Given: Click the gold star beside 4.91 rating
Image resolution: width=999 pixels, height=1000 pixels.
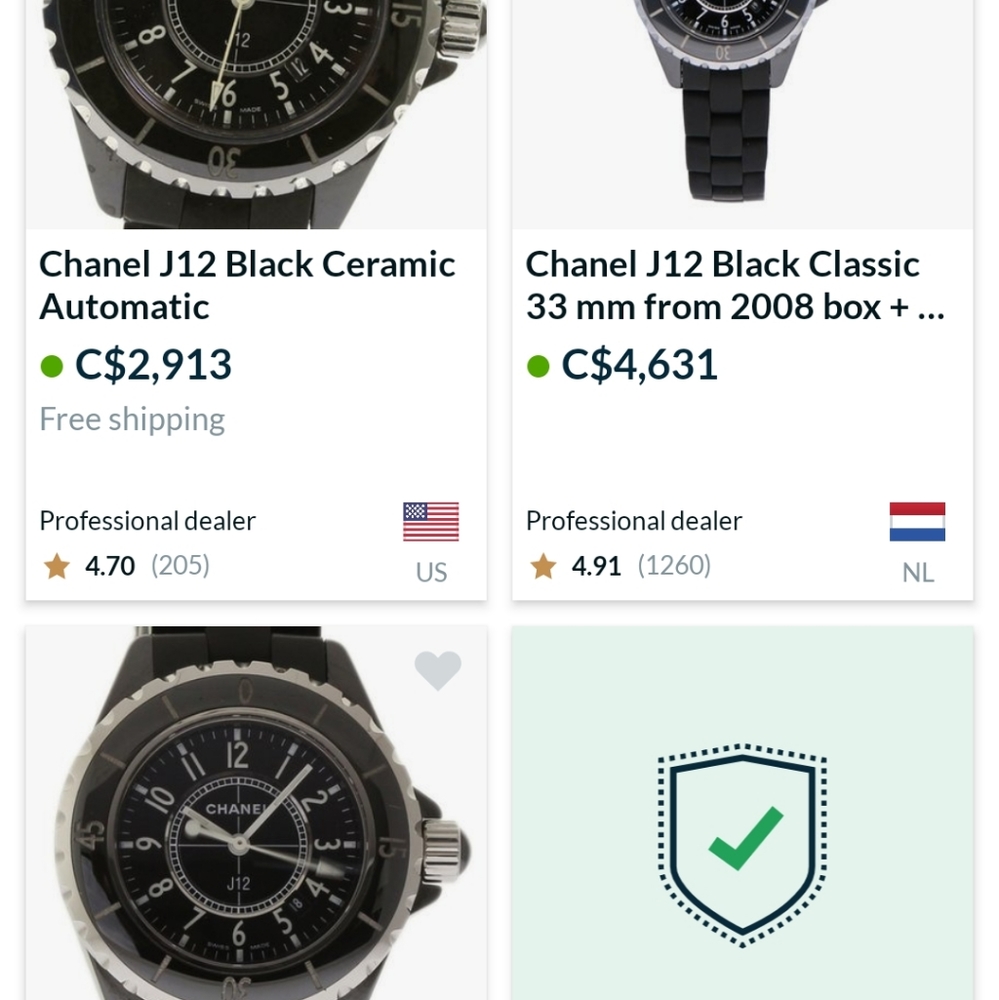Looking at the screenshot, I should 544,566.
